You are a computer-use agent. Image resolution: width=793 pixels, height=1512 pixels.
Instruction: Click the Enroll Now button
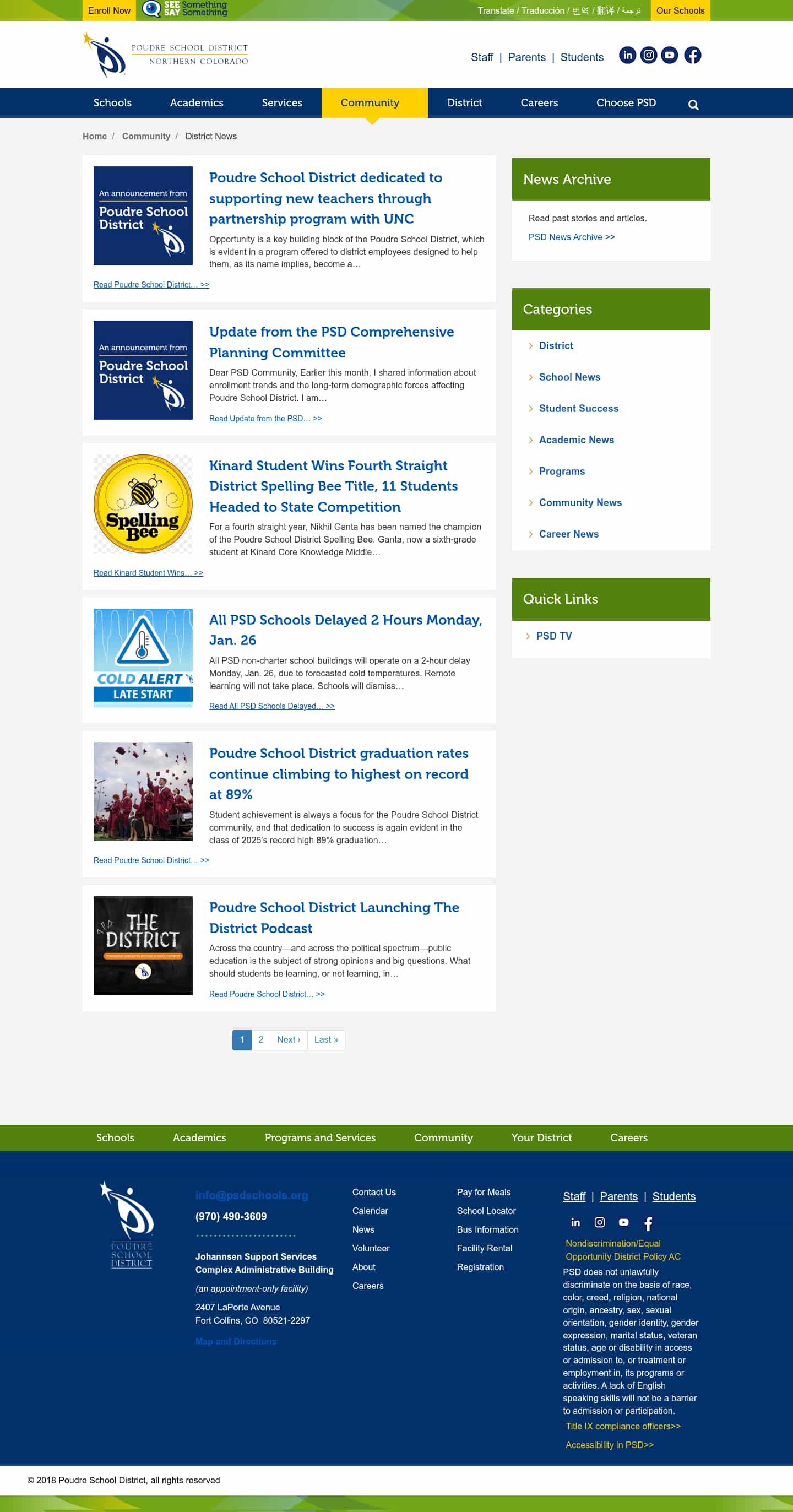[x=109, y=10]
